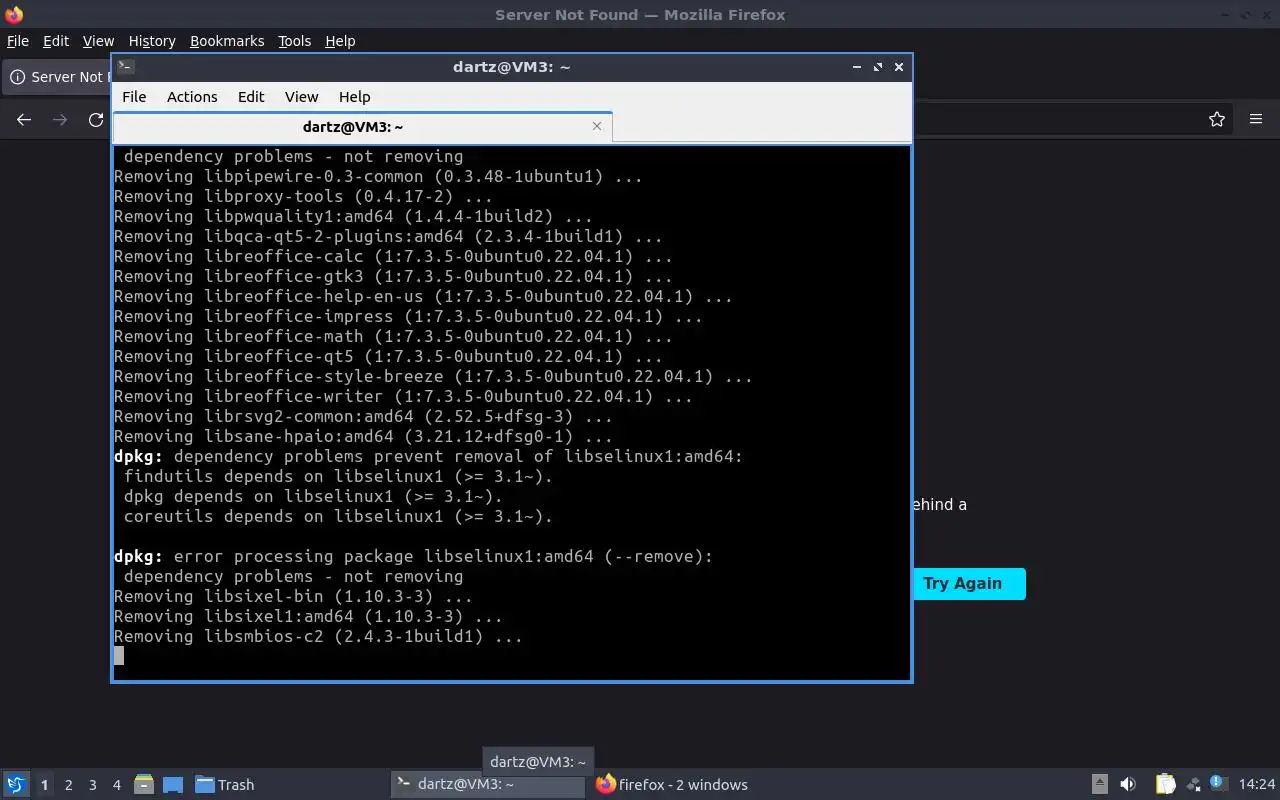This screenshot has height=800, width=1280.
Task: Activate the dartz@VM3 terminal taskbar entry
Action: pos(488,785)
